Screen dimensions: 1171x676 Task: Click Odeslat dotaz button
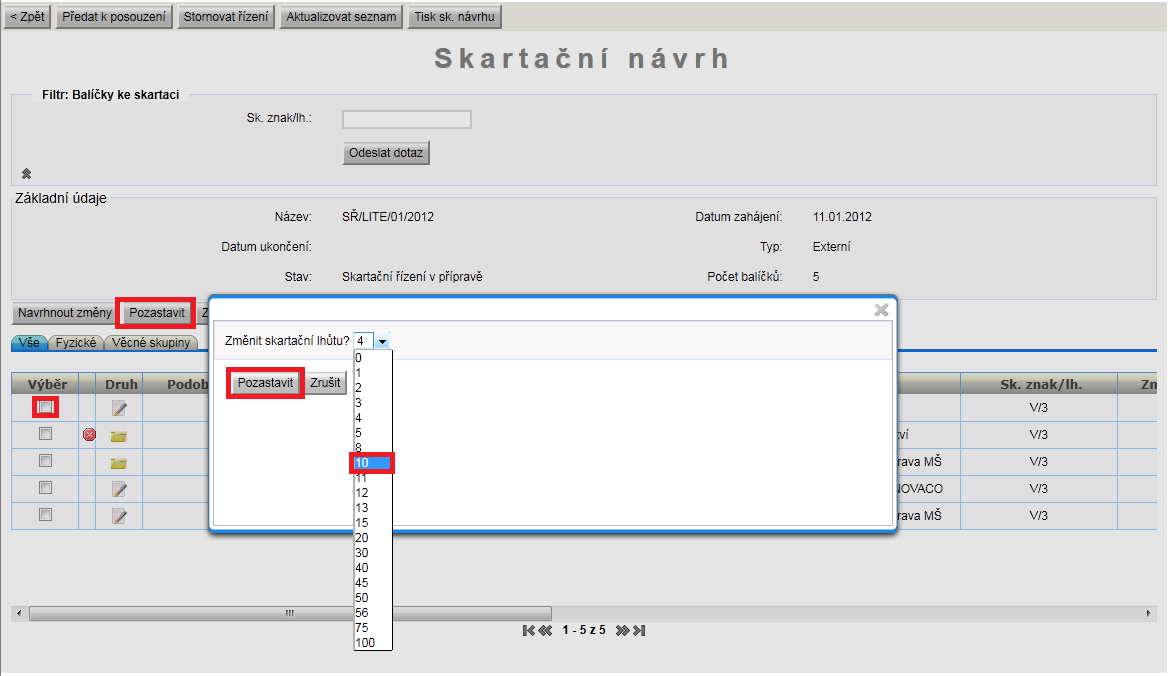pos(386,153)
